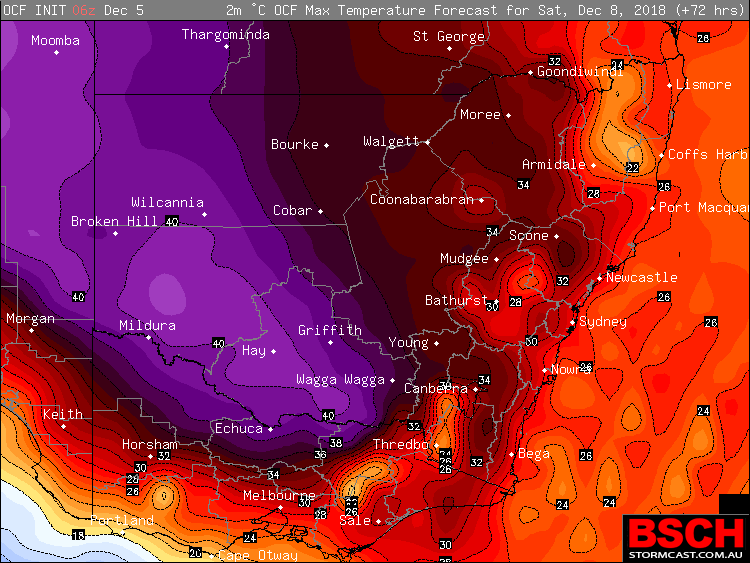Select the Canberra city marker
This screenshot has width=750, height=563.
click(x=475, y=389)
